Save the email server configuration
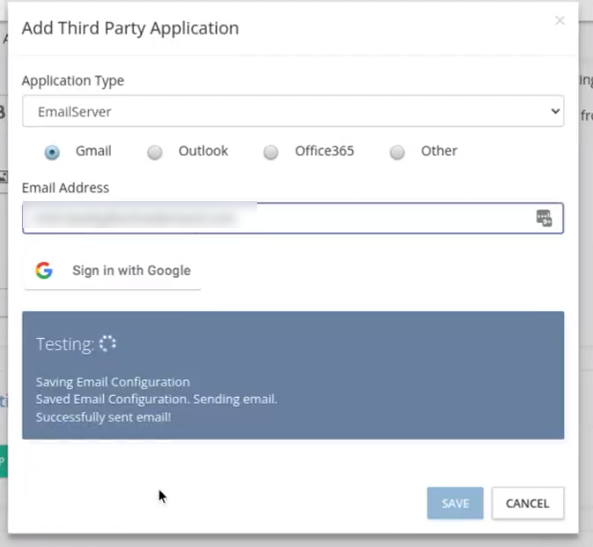 point(455,503)
